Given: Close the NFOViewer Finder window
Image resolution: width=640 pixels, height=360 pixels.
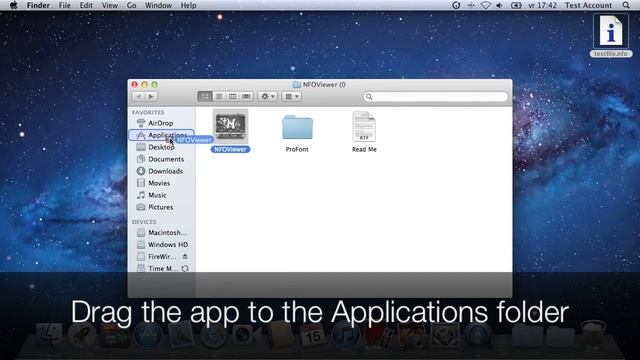Looking at the screenshot, I should pyautogui.click(x=134, y=84).
